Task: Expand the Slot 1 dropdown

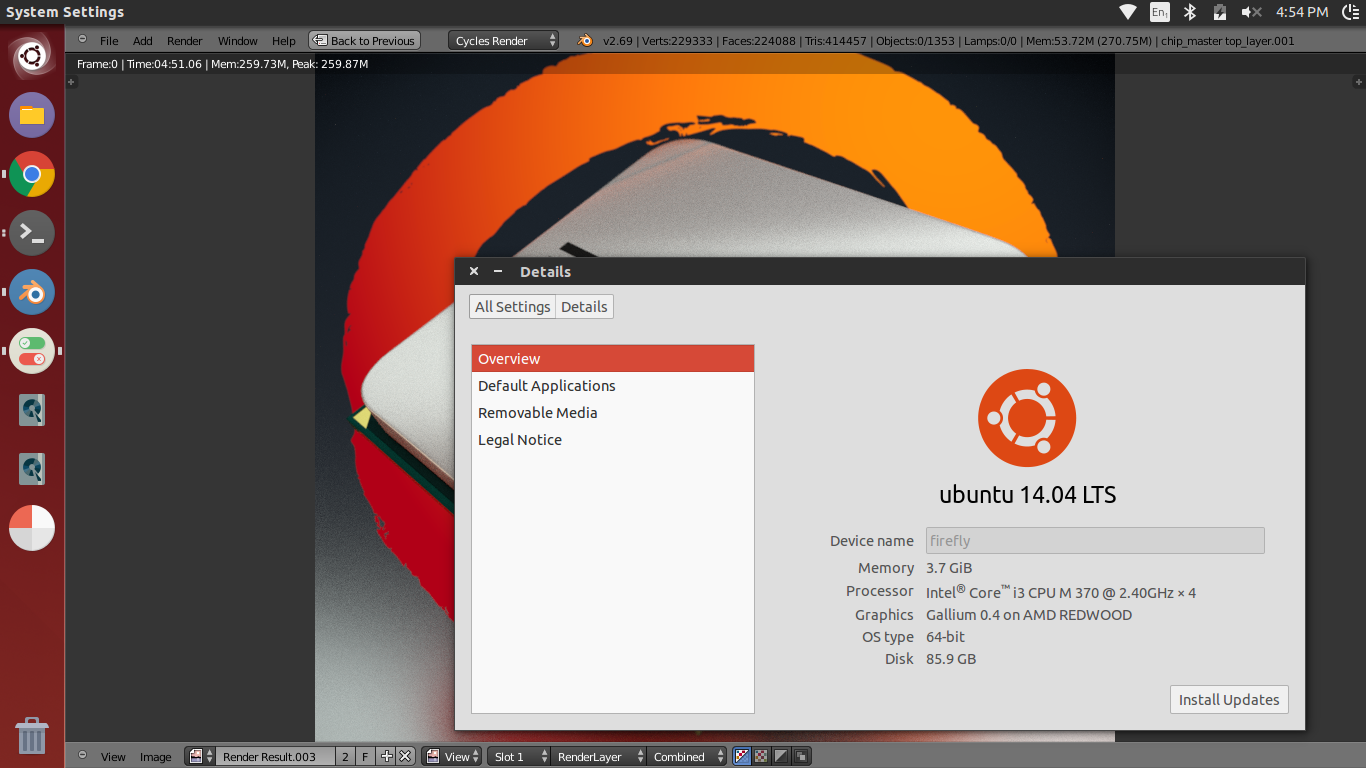Action: (520, 757)
